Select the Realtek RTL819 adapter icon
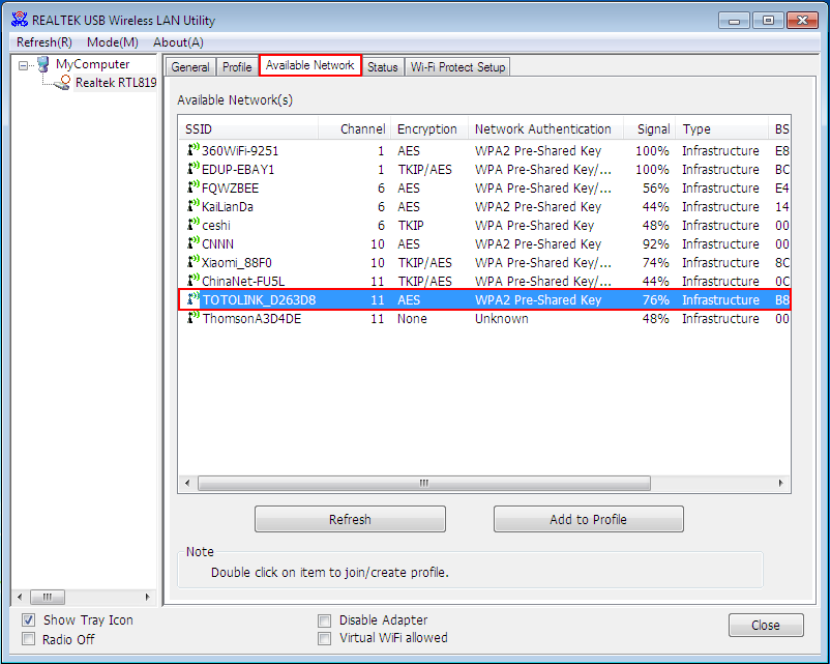Screen dimensions: 830x664 (61, 83)
